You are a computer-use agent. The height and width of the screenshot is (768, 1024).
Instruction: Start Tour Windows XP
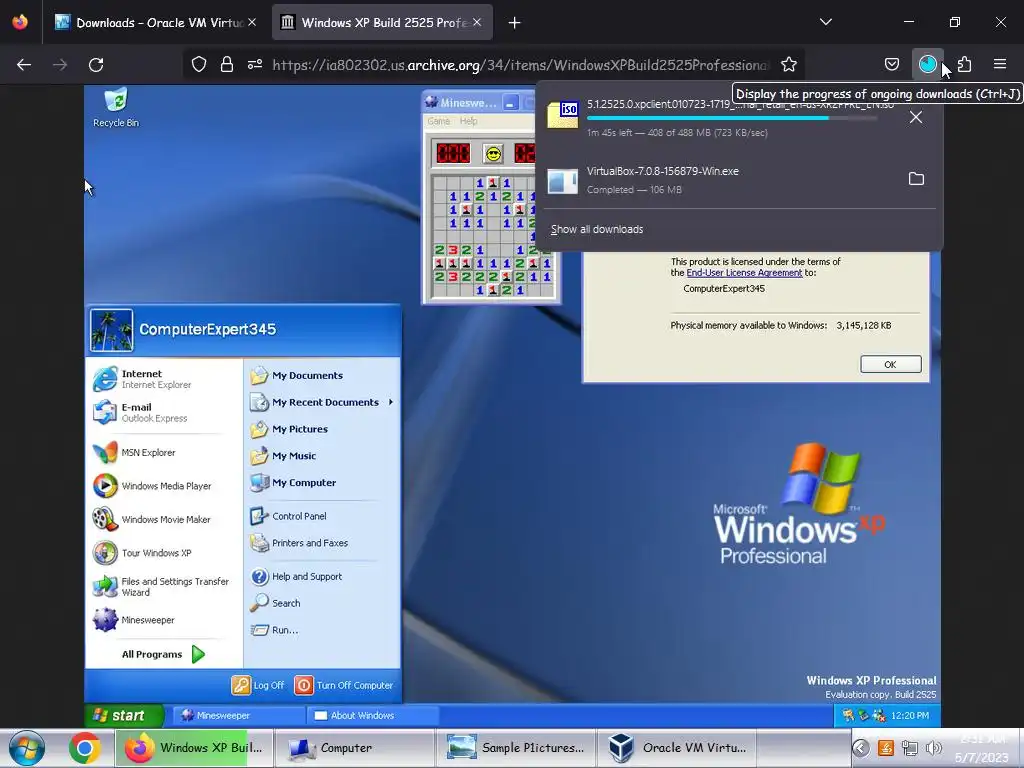point(142,552)
